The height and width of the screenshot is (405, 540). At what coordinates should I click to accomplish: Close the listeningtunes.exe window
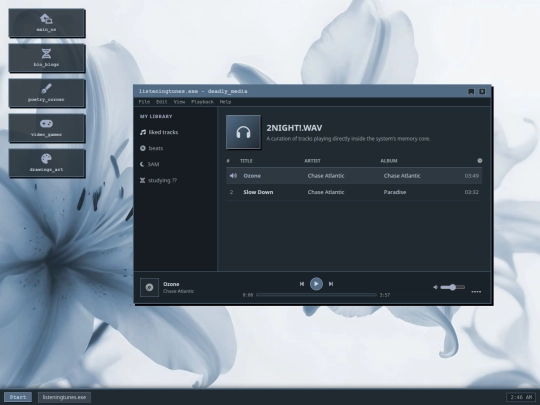(x=482, y=91)
